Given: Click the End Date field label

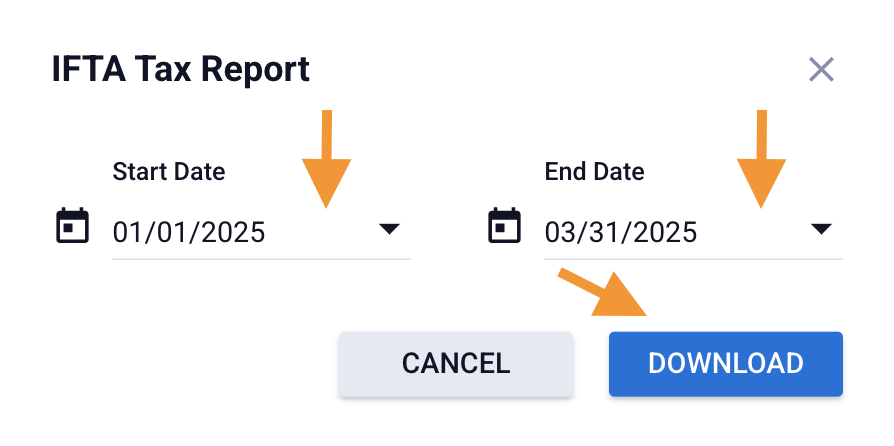Looking at the screenshot, I should point(594,171).
